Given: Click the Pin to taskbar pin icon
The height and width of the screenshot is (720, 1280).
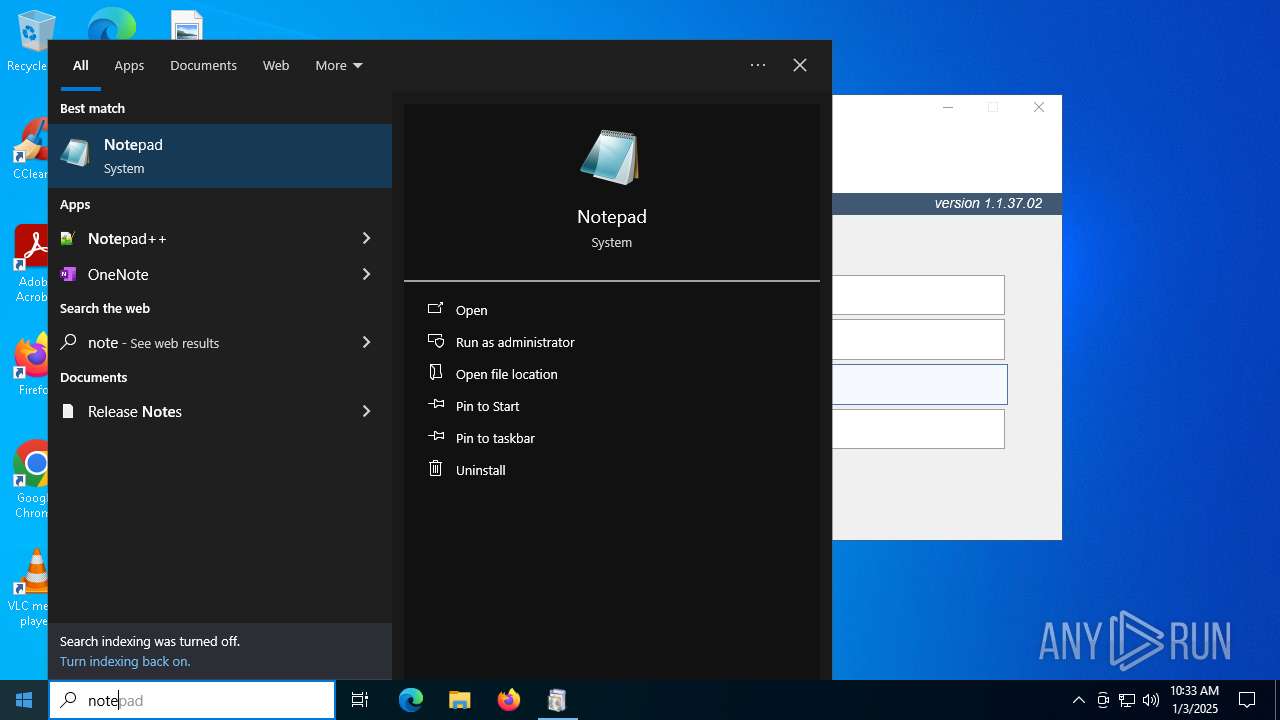Looking at the screenshot, I should (436, 437).
